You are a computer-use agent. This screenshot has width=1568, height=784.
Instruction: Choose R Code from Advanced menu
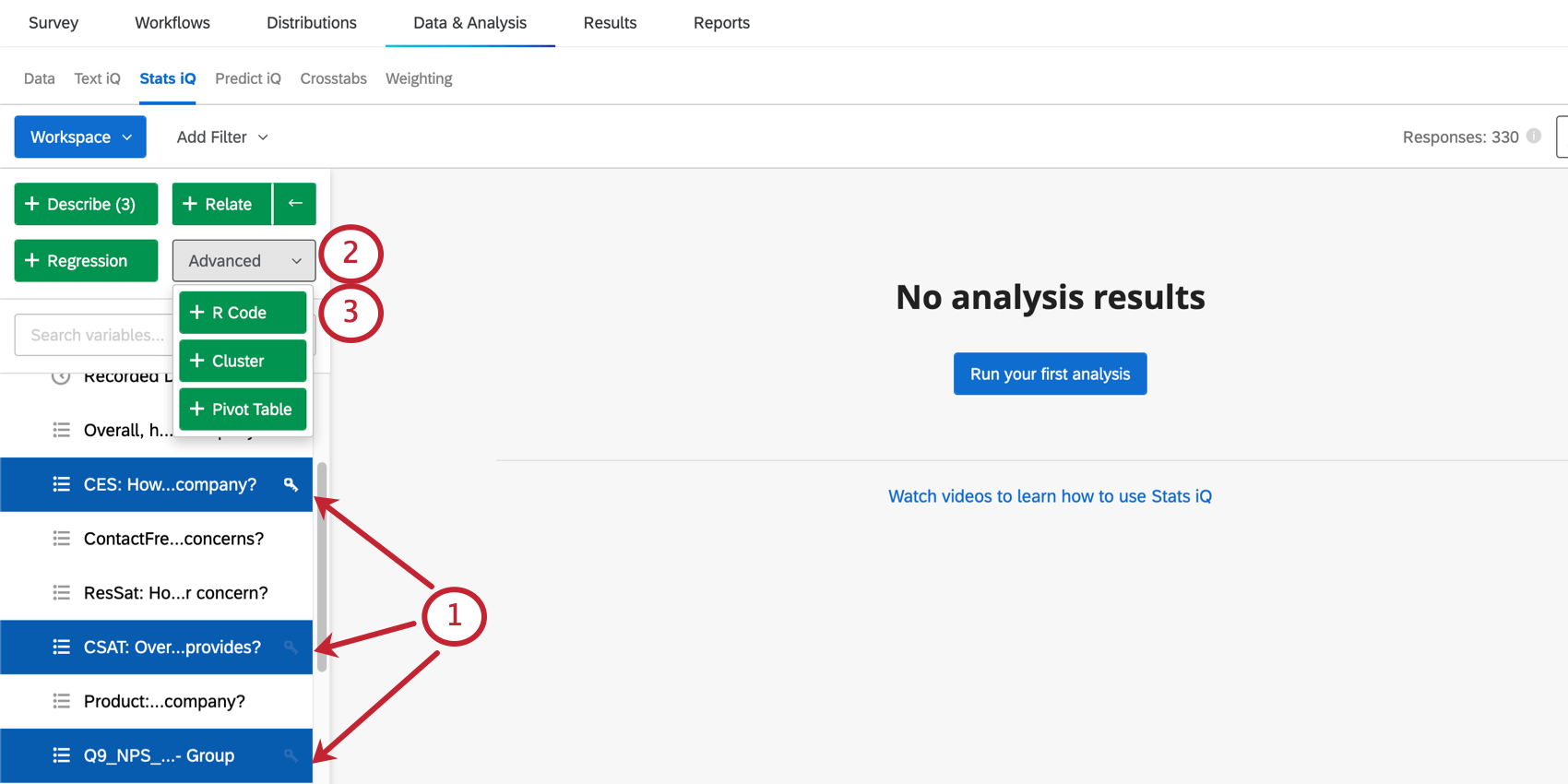tap(243, 313)
